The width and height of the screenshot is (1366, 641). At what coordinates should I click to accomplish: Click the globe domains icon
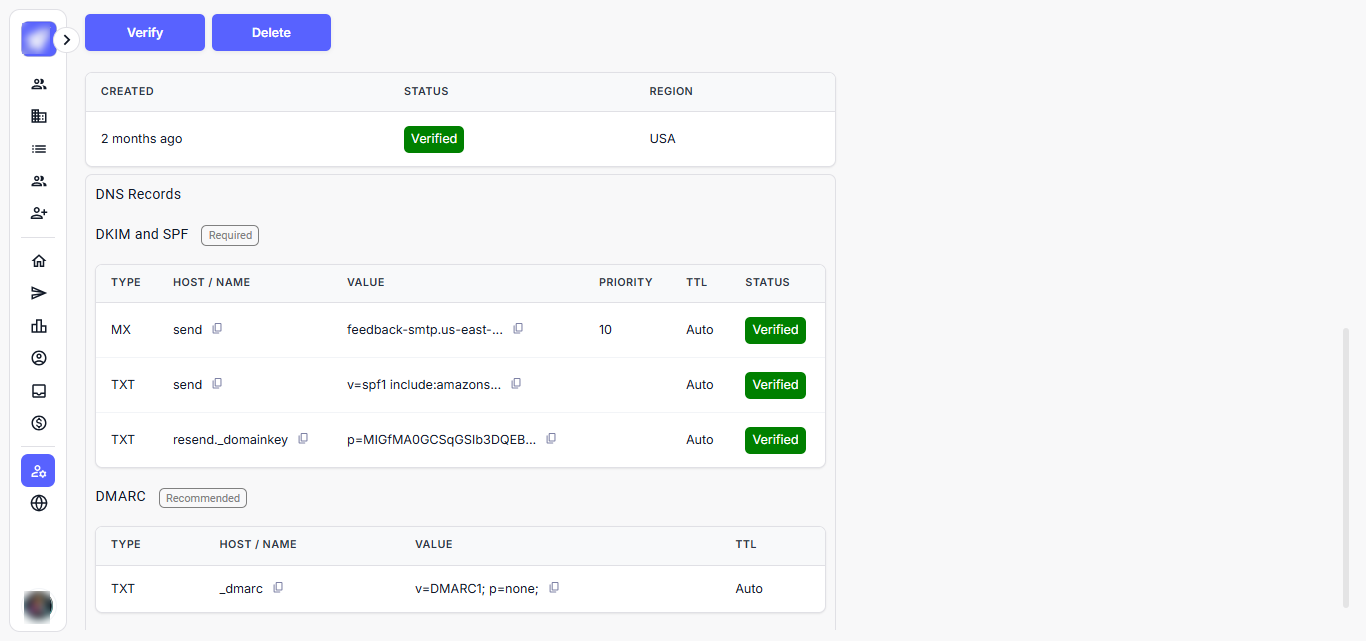click(x=39, y=503)
